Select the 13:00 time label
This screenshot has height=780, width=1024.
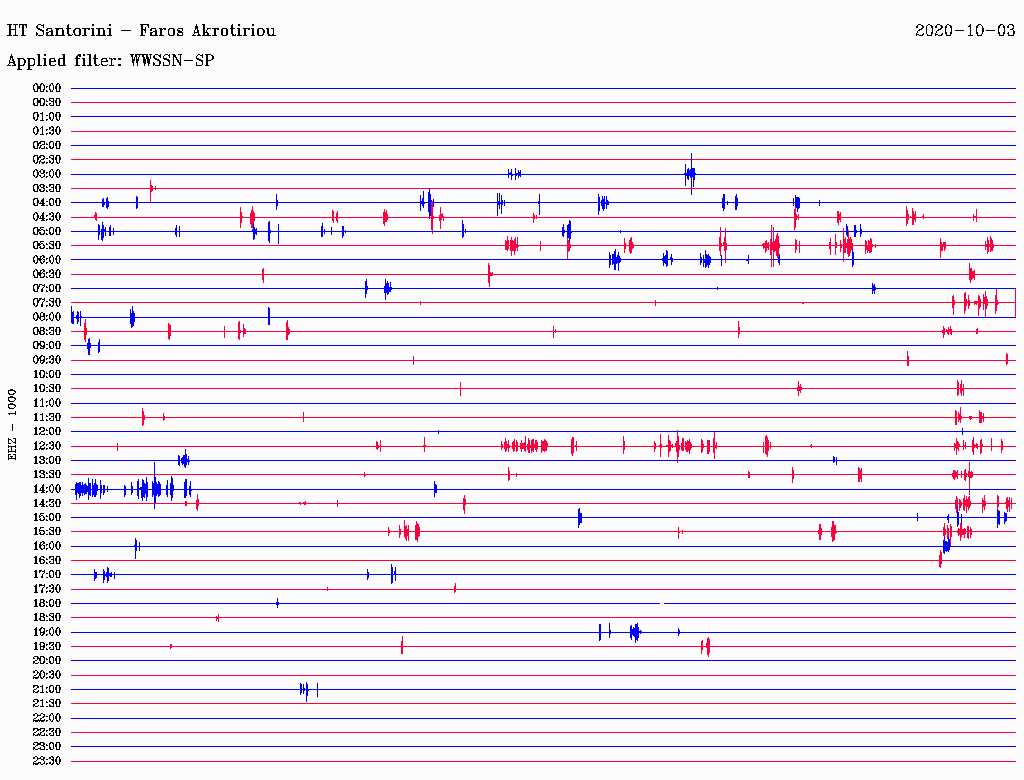tap(46, 461)
